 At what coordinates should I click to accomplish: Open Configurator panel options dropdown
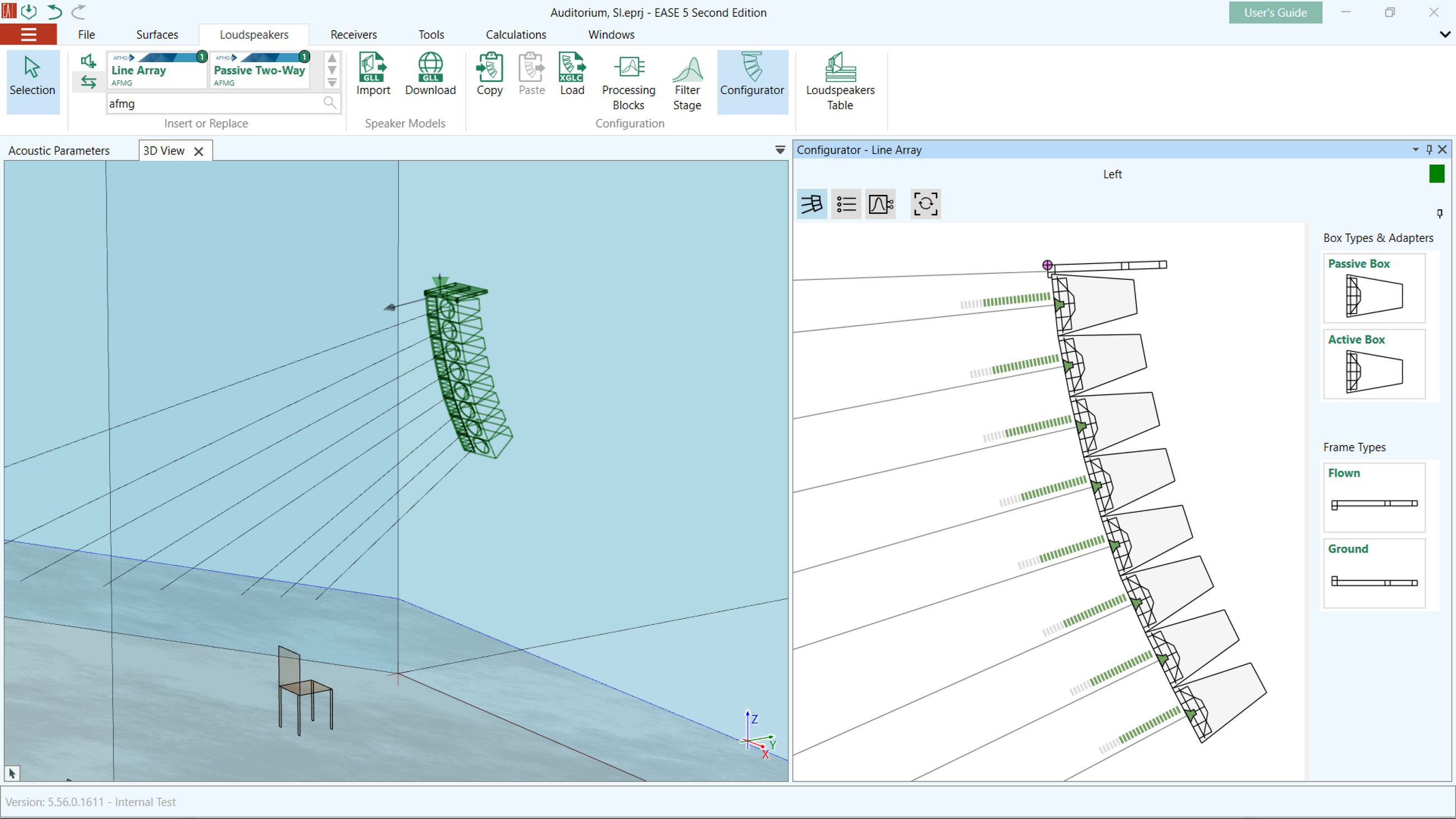pos(1415,150)
